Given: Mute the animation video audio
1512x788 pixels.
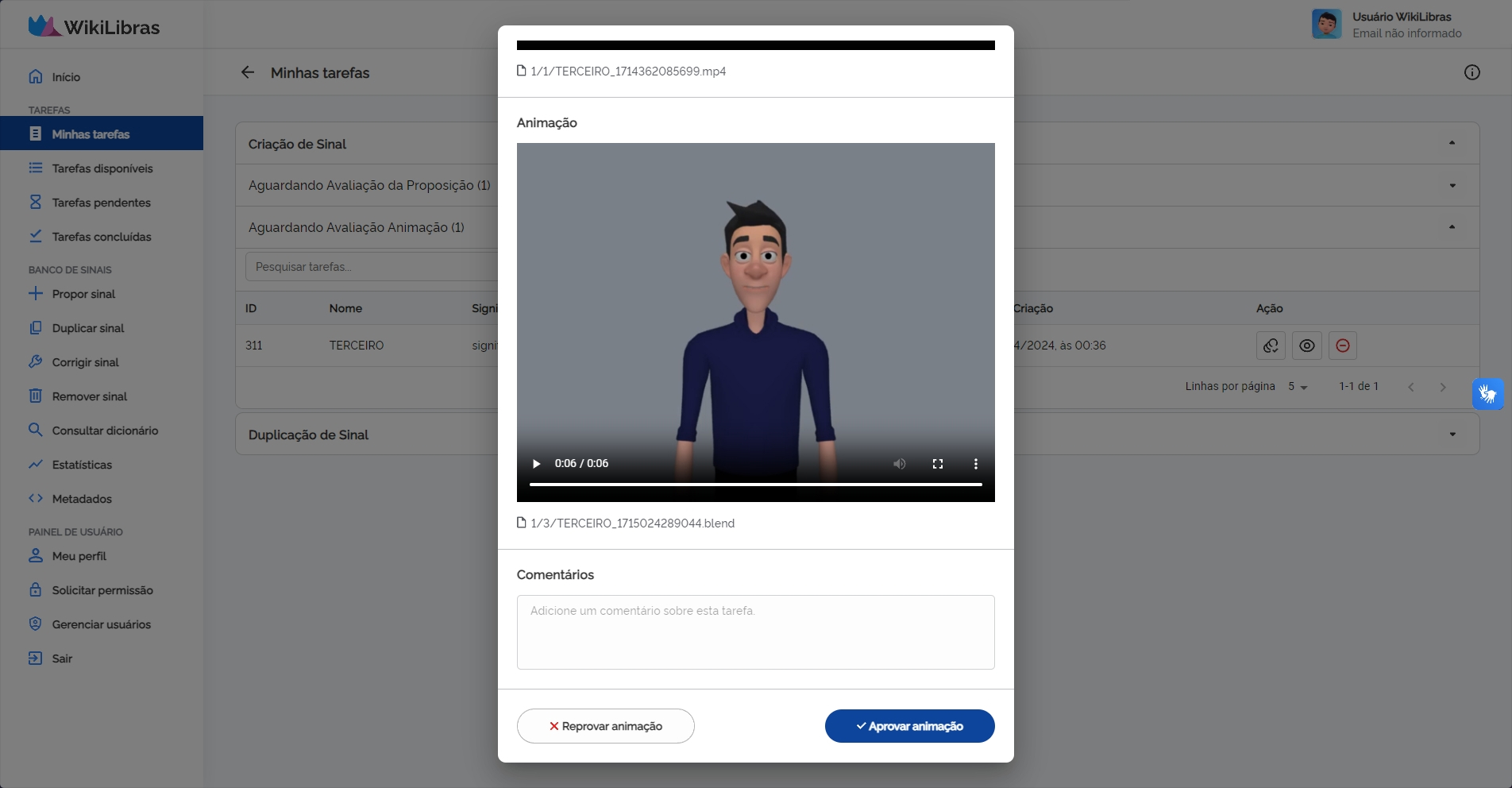Looking at the screenshot, I should click(x=899, y=464).
